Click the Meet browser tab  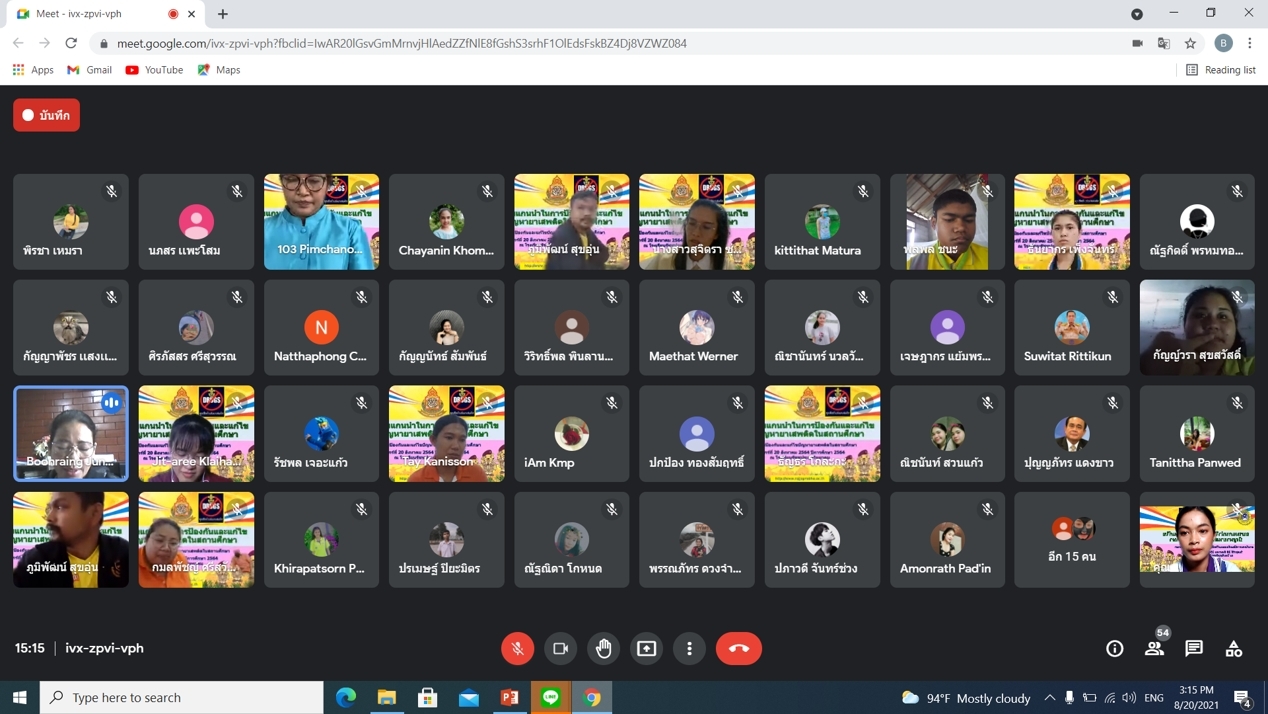point(95,14)
